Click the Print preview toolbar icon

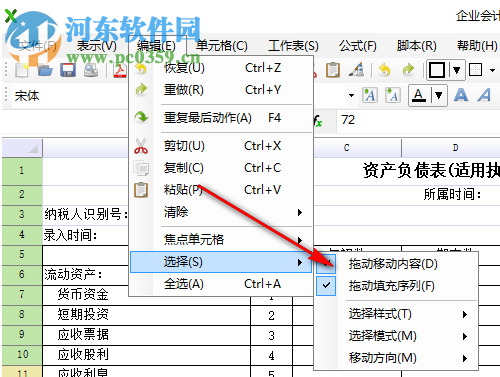click(x=91, y=70)
